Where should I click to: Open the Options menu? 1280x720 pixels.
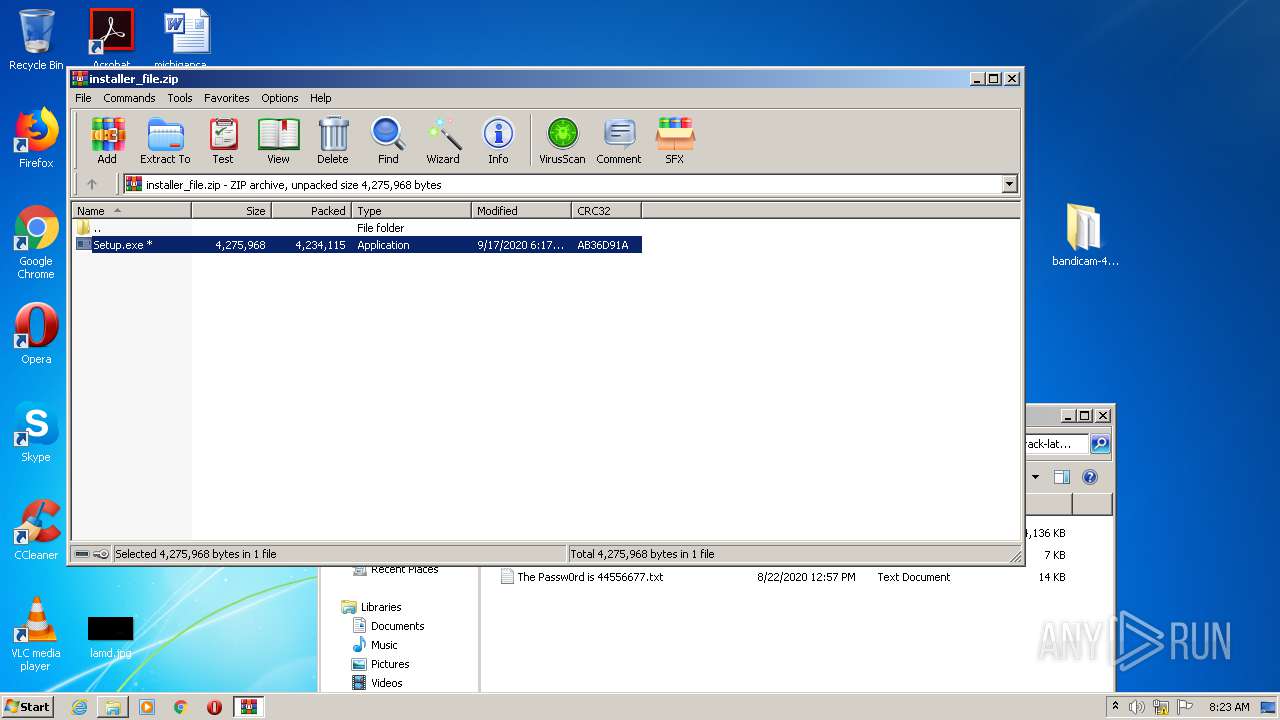point(280,98)
